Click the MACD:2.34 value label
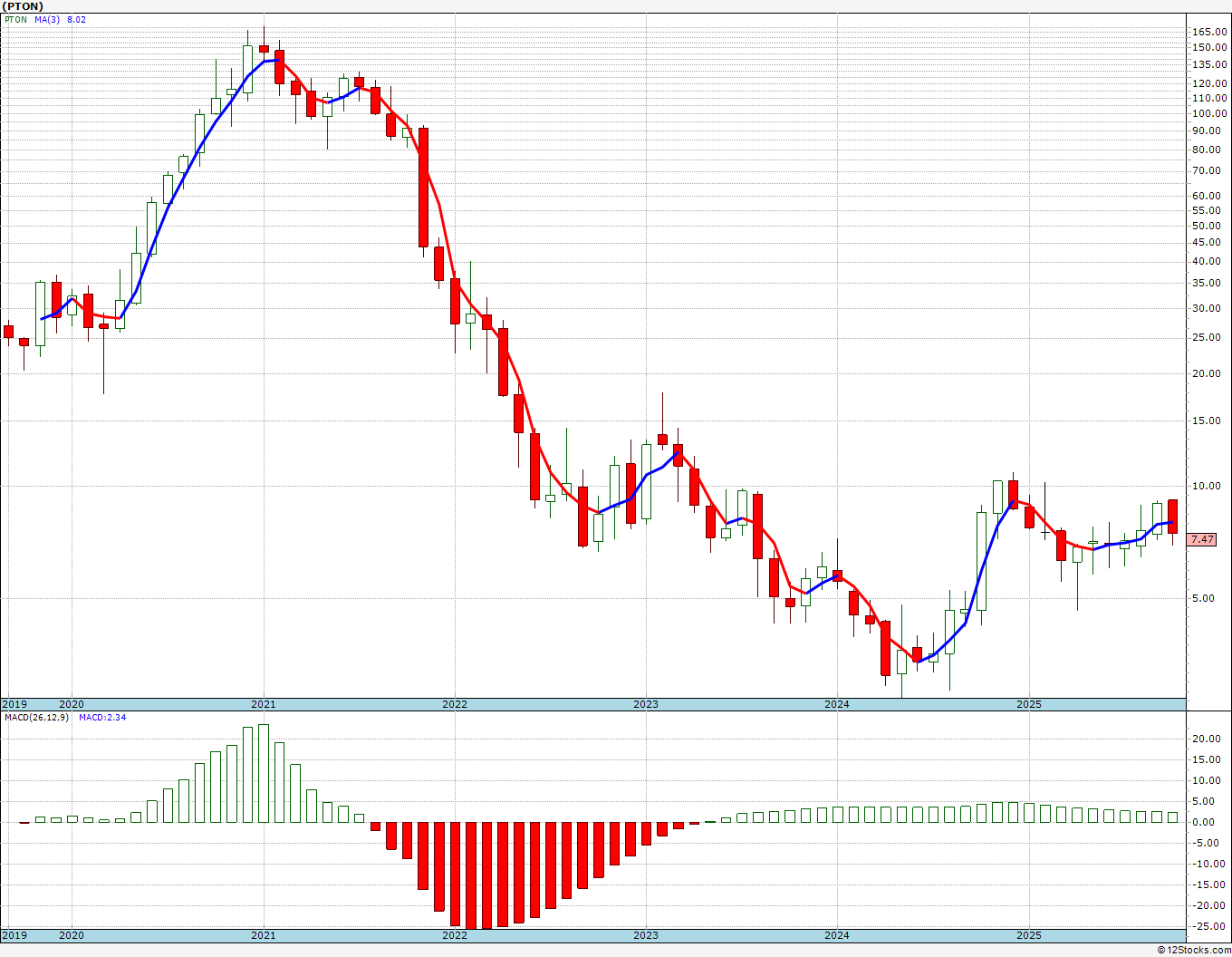 pos(101,718)
